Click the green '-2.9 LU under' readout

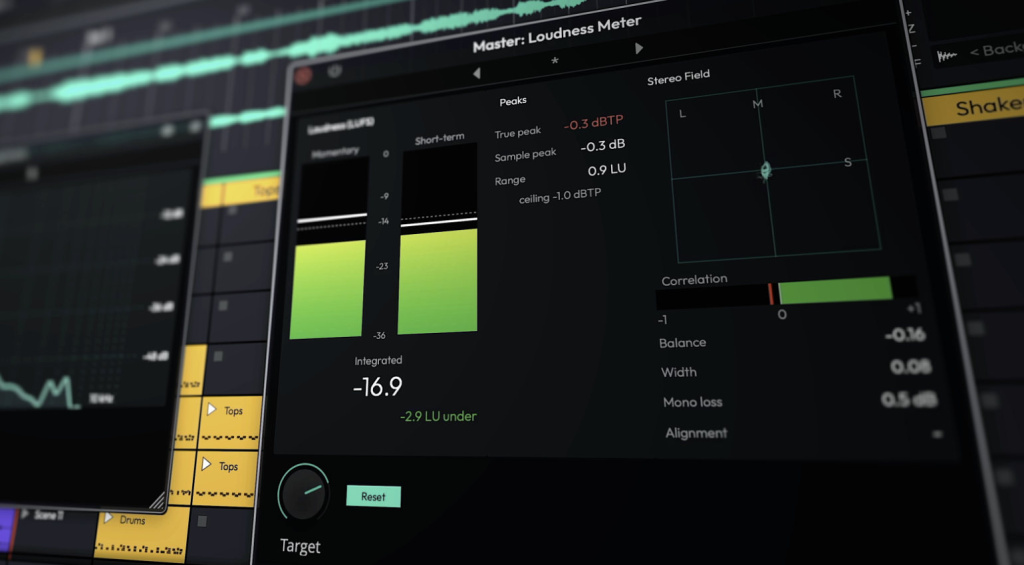(x=438, y=416)
